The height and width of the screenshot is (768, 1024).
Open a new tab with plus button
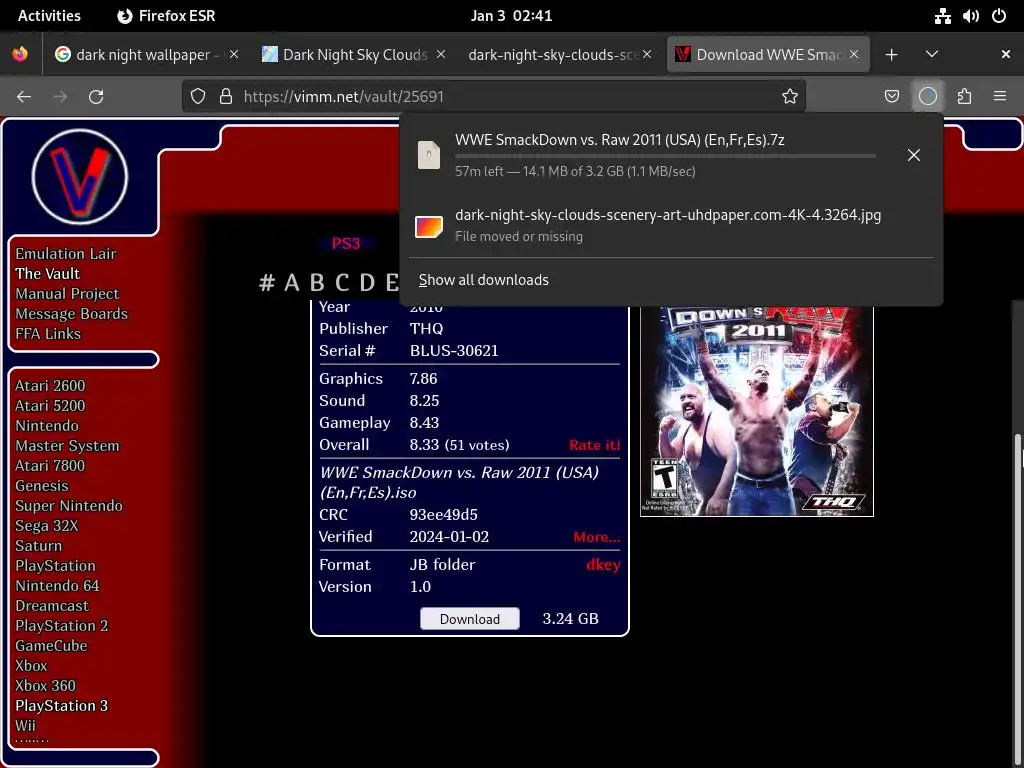891,55
